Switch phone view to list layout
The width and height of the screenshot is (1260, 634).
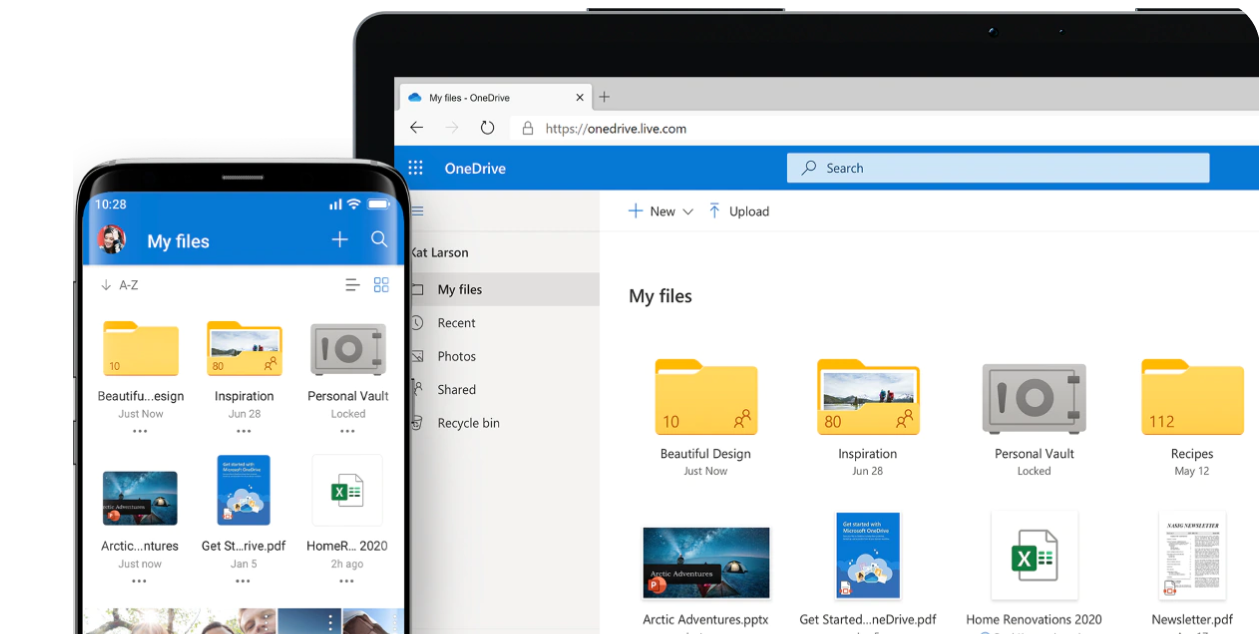[352, 285]
